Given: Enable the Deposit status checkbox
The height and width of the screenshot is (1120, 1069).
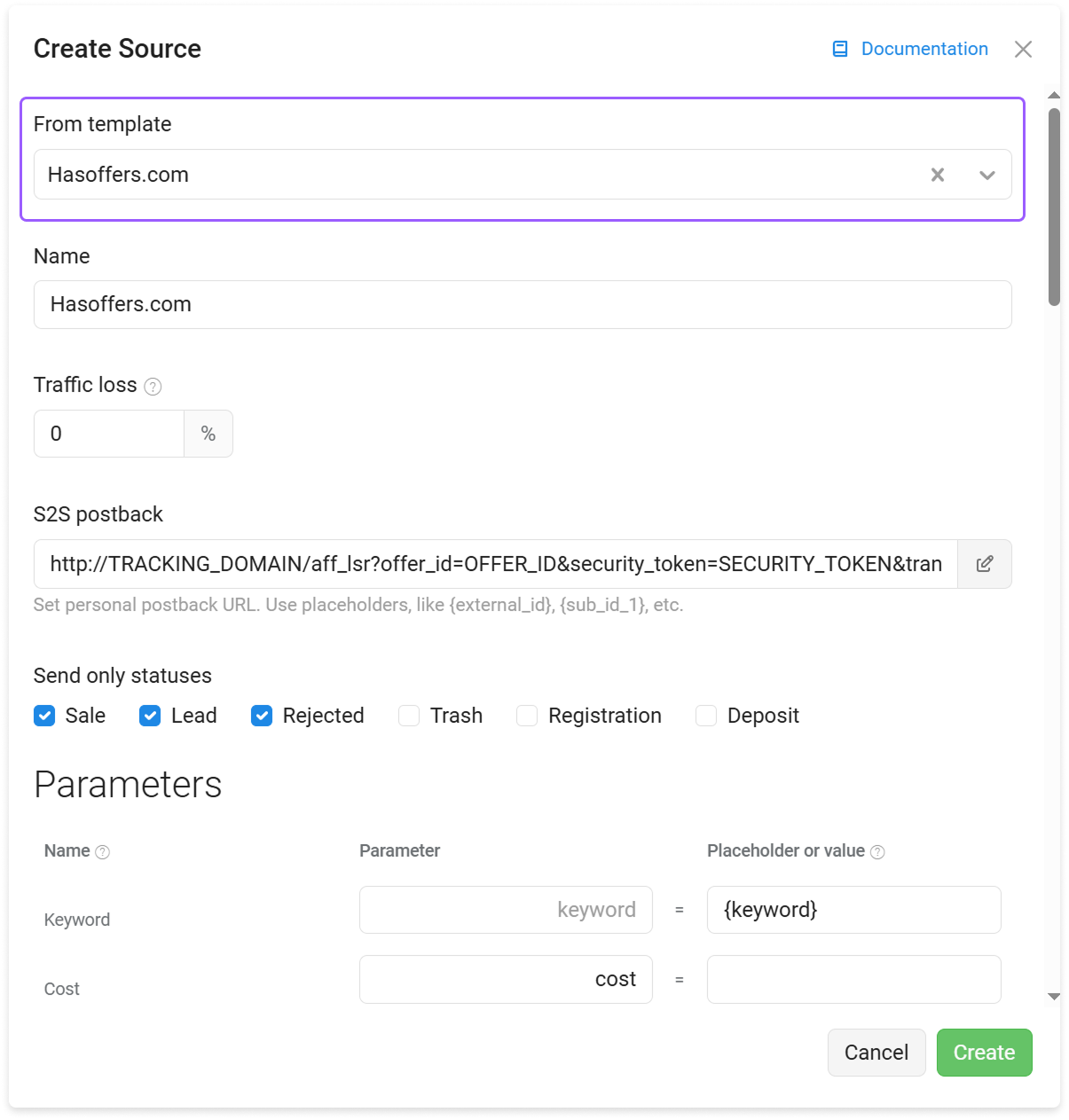Looking at the screenshot, I should tap(706, 716).
